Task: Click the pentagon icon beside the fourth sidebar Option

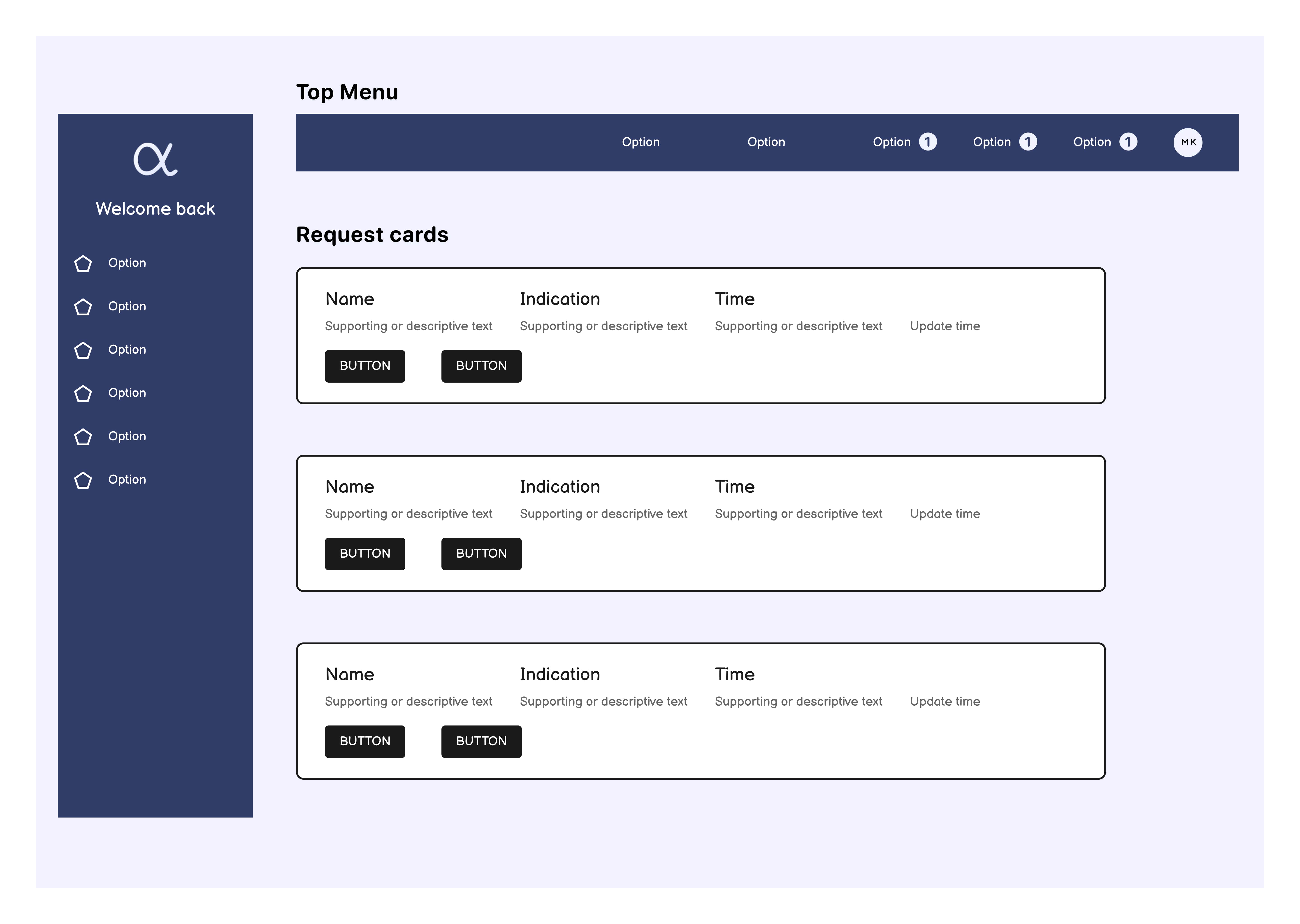Action: (x=83, y=393)
